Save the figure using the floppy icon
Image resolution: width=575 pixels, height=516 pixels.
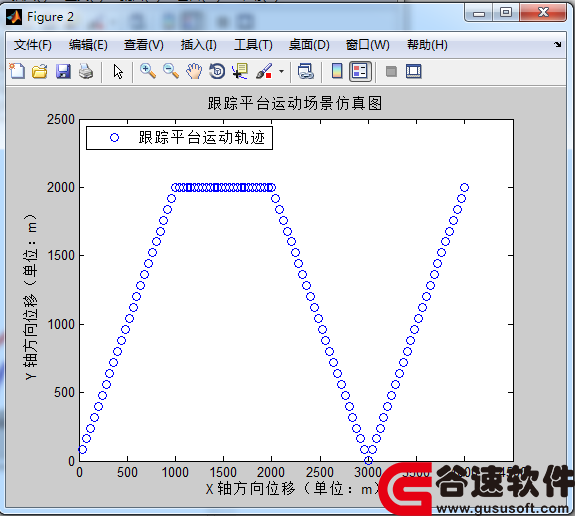click(63, 71)
